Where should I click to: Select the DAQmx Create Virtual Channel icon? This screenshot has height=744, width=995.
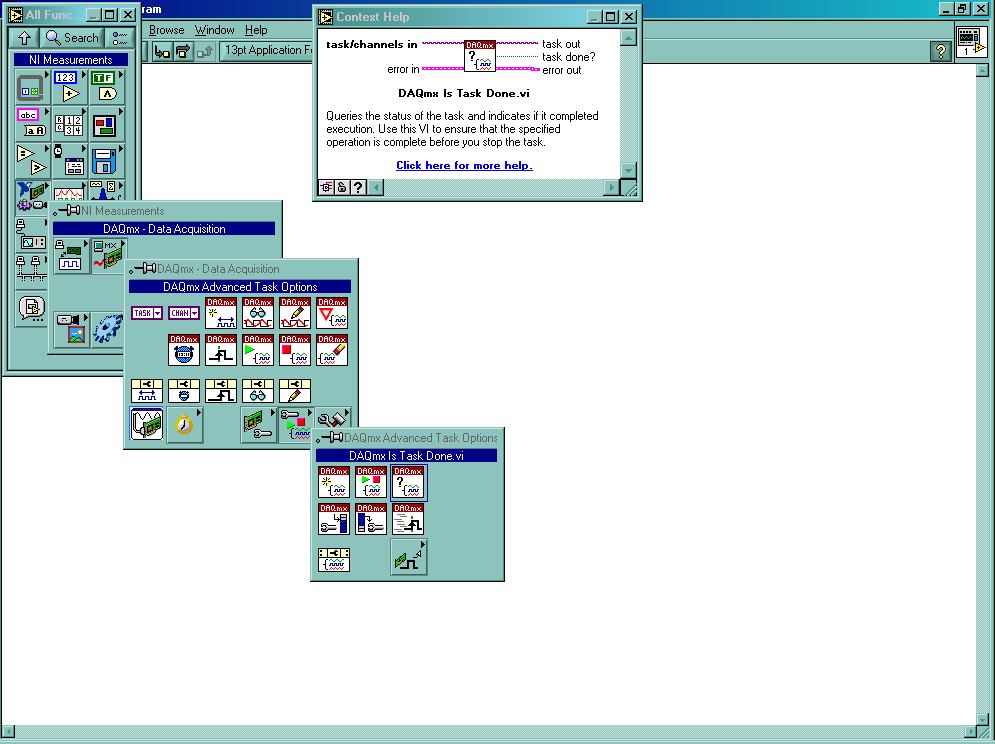tap(221, 313)
